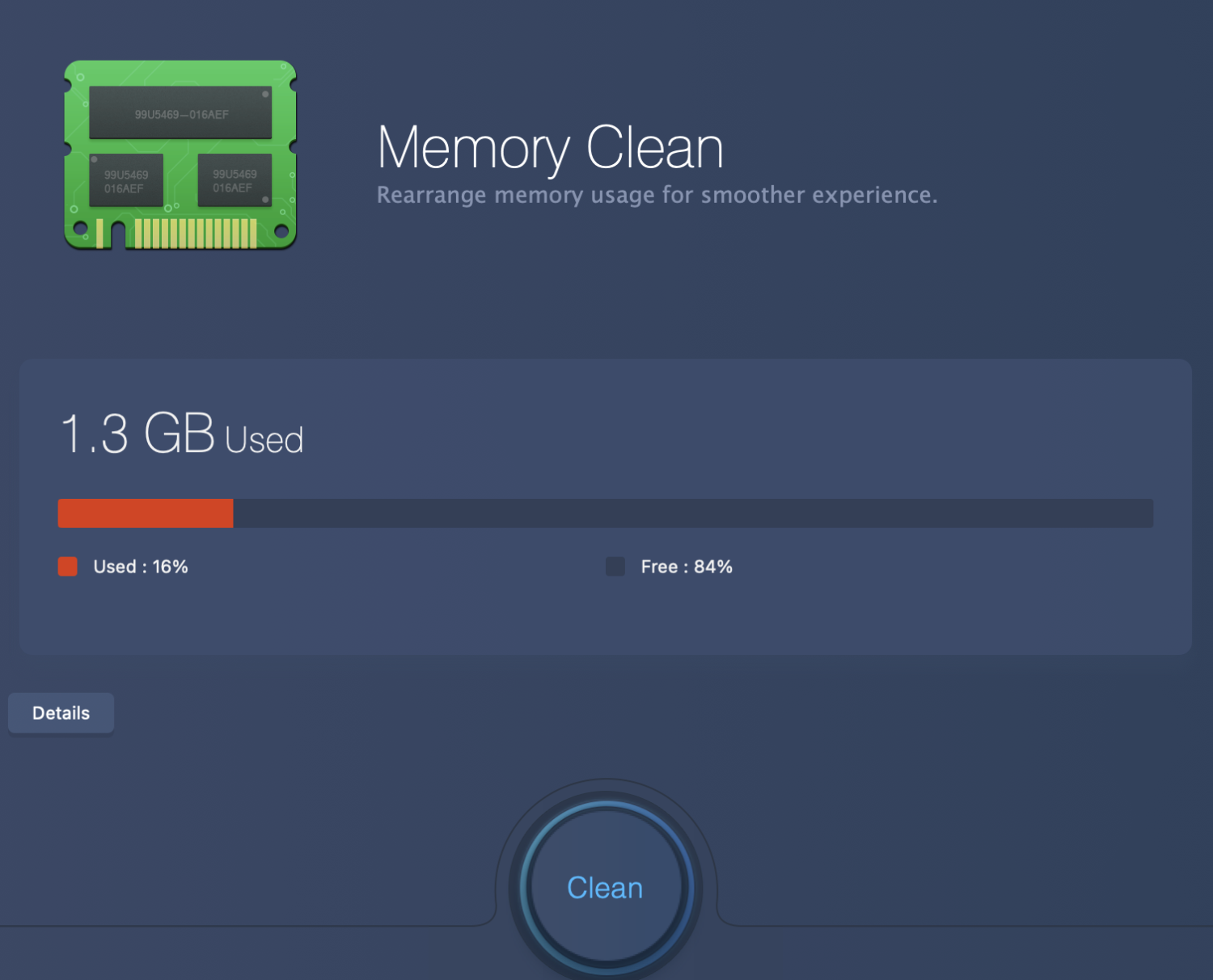Click the Memory Clean title
The image size is (1213, 980).
[550, 149]
